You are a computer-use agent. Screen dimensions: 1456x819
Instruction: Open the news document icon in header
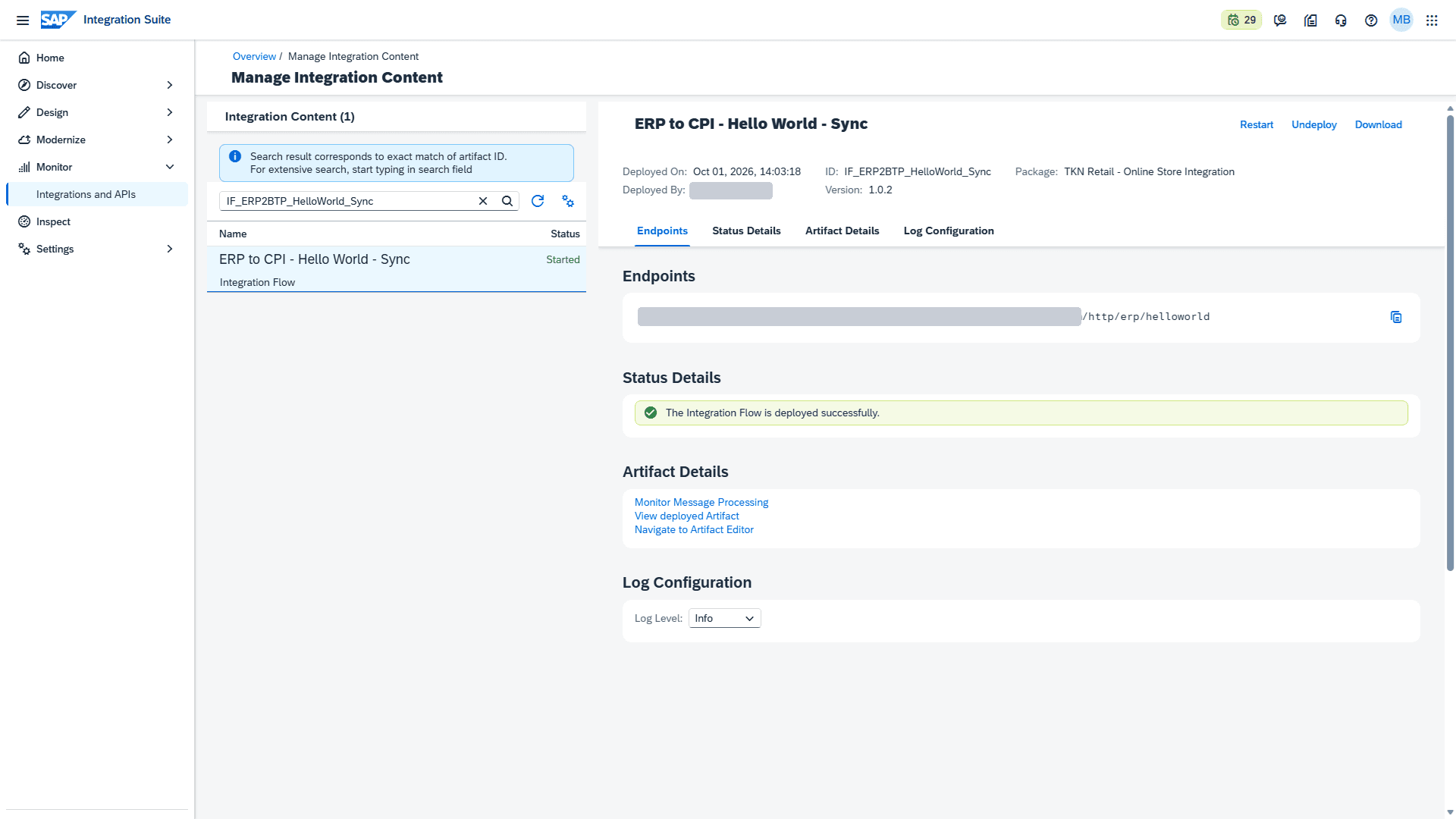pos(1310,20)
